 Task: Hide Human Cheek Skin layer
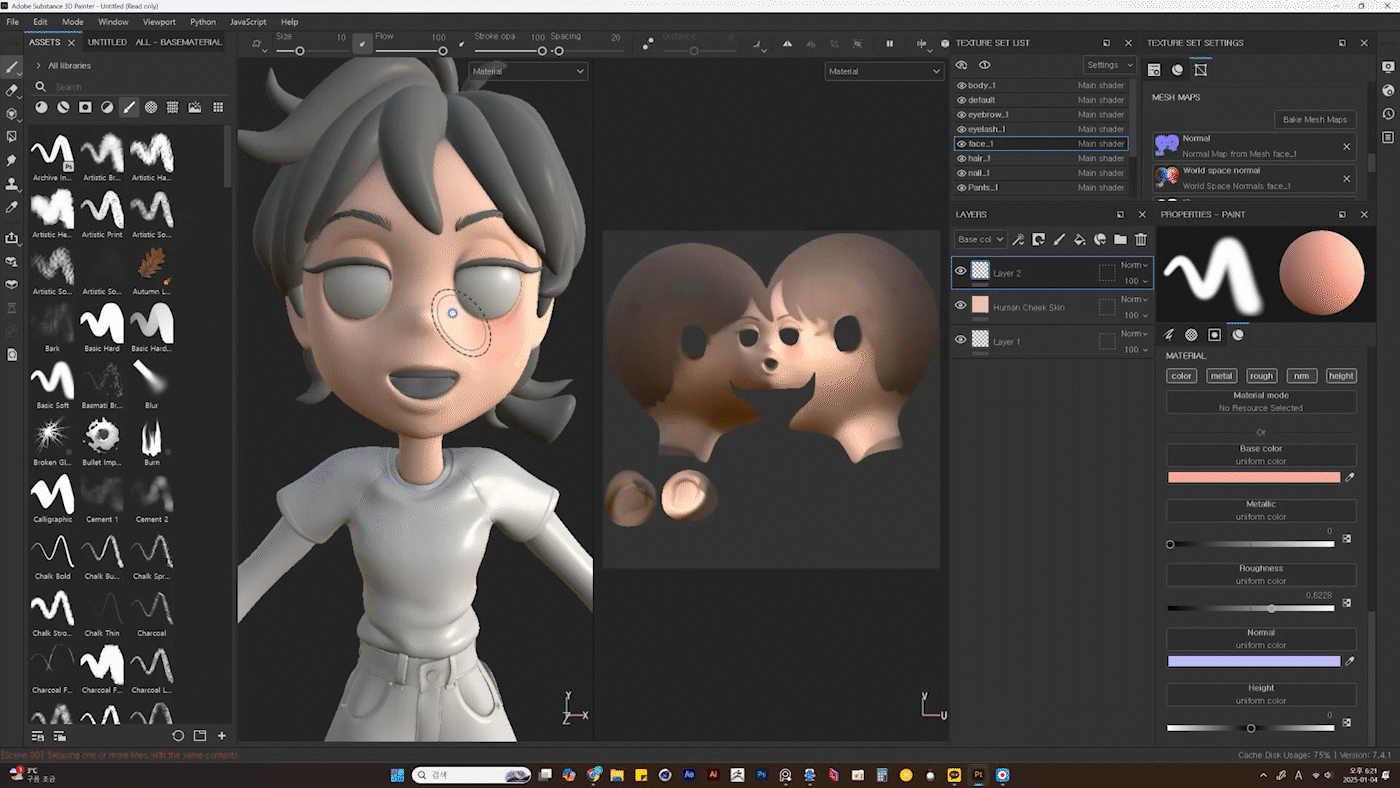click(961, 305)
